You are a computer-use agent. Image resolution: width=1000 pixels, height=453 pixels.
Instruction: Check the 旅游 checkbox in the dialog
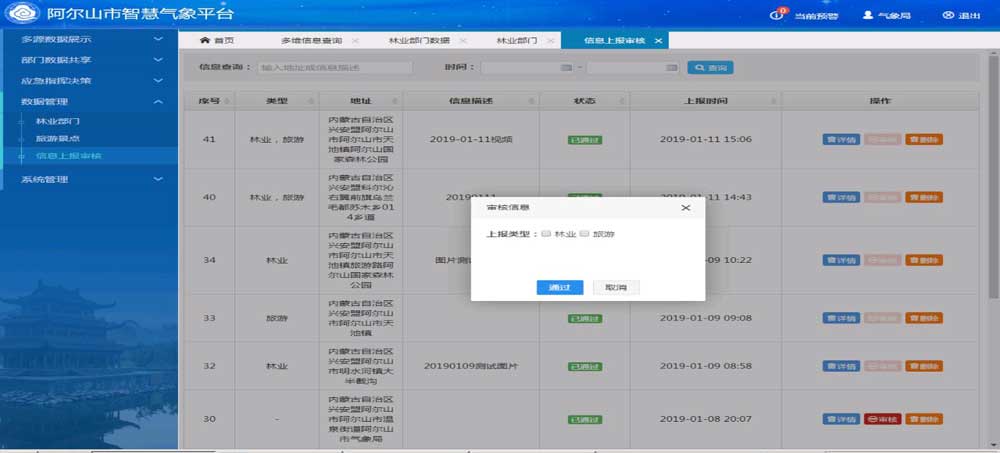(x=585, y=234)
